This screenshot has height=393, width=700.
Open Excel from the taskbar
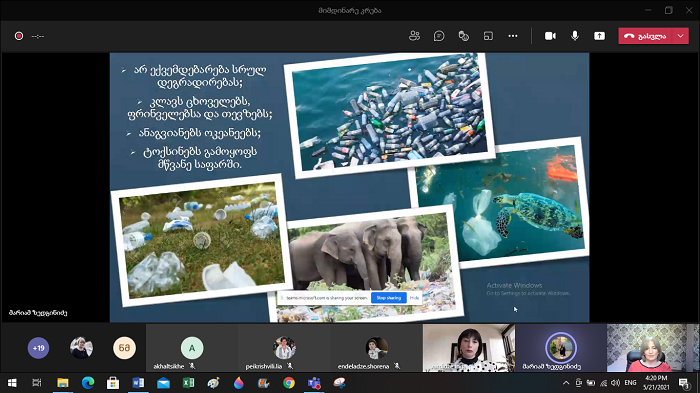[188, 383]
